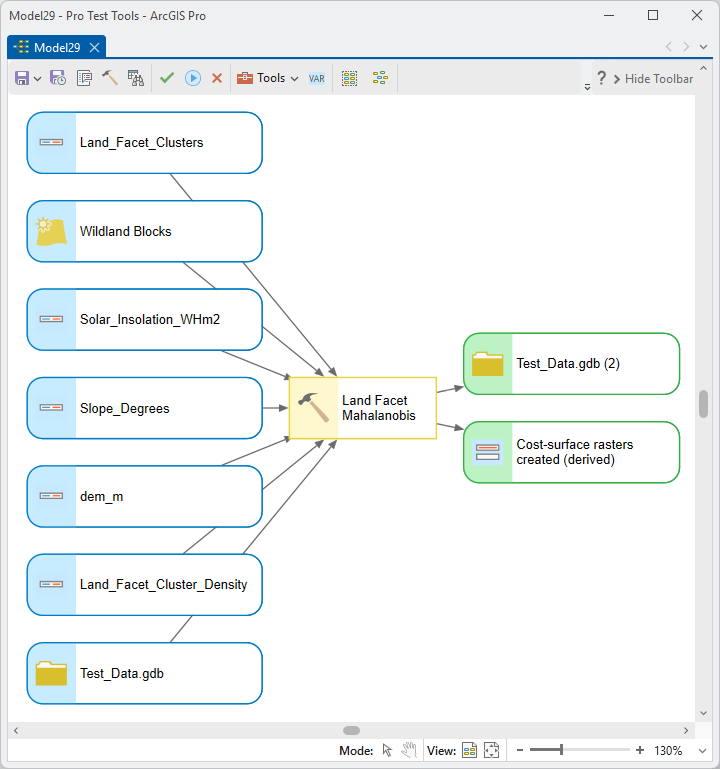Click scroll right arrow
Viewport: 720px width, 769px height.
pyautogui.click(x=686, y=731)
